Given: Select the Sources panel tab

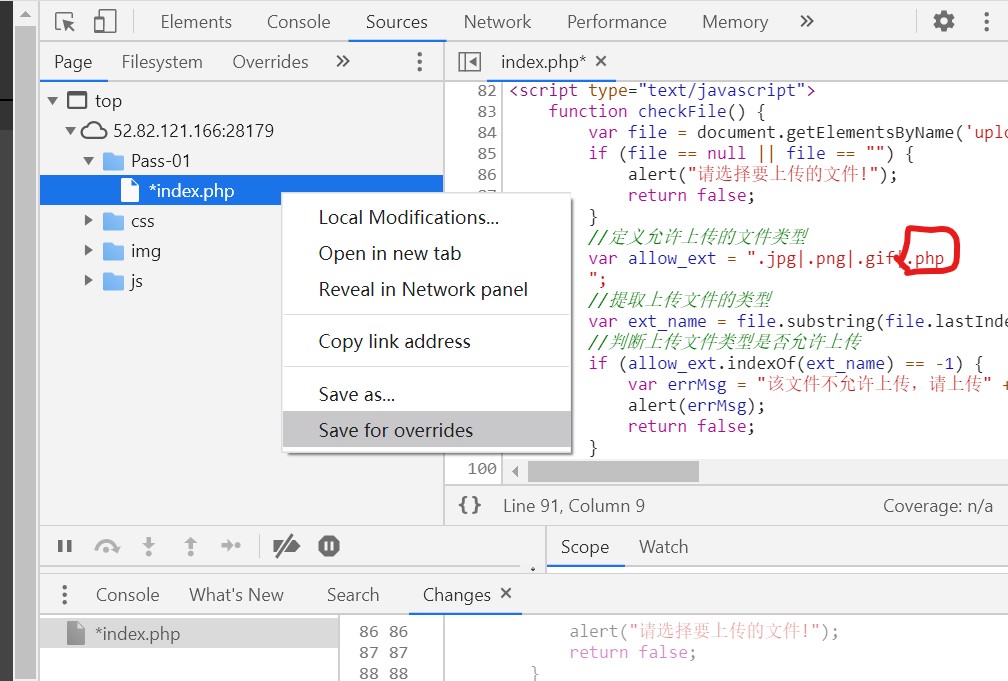Looking at the screenshot, I should (397, 22).
